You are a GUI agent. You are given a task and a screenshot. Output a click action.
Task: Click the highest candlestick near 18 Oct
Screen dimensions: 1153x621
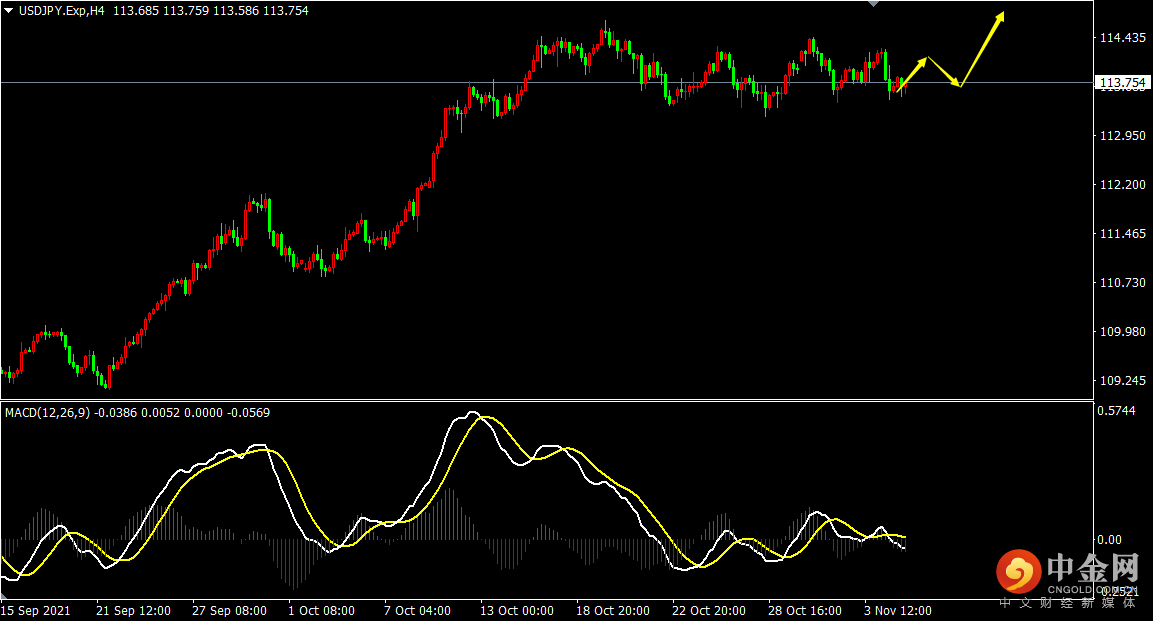click(605, 32)
